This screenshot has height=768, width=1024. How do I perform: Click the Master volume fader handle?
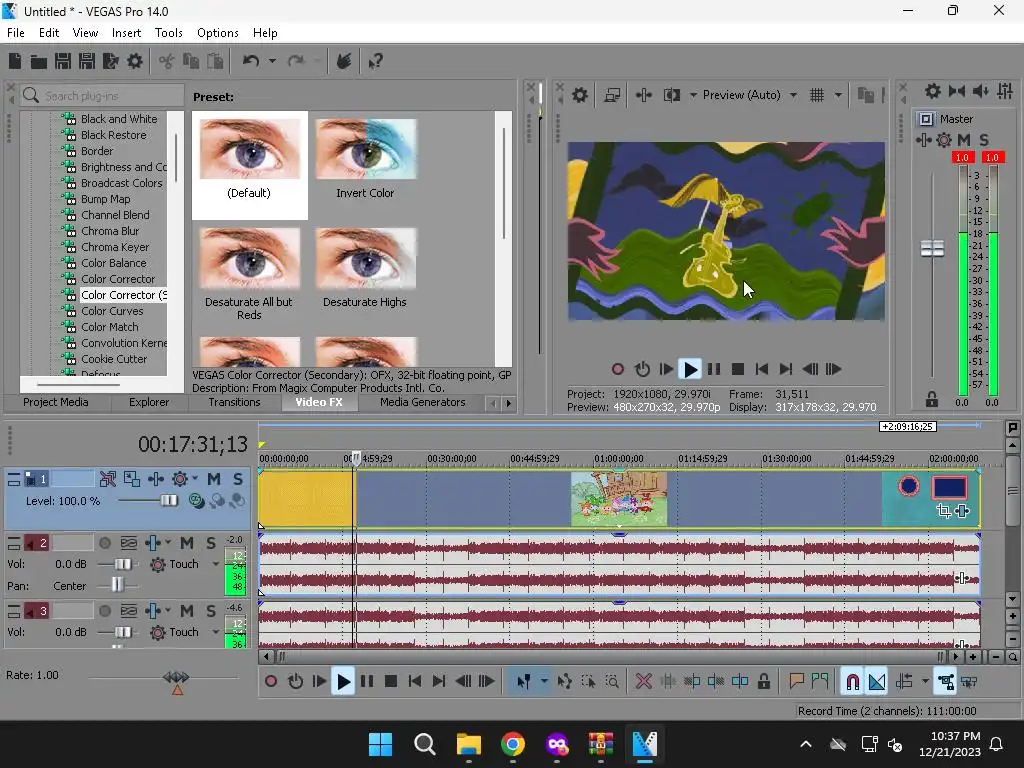click(x=932, y=249)
